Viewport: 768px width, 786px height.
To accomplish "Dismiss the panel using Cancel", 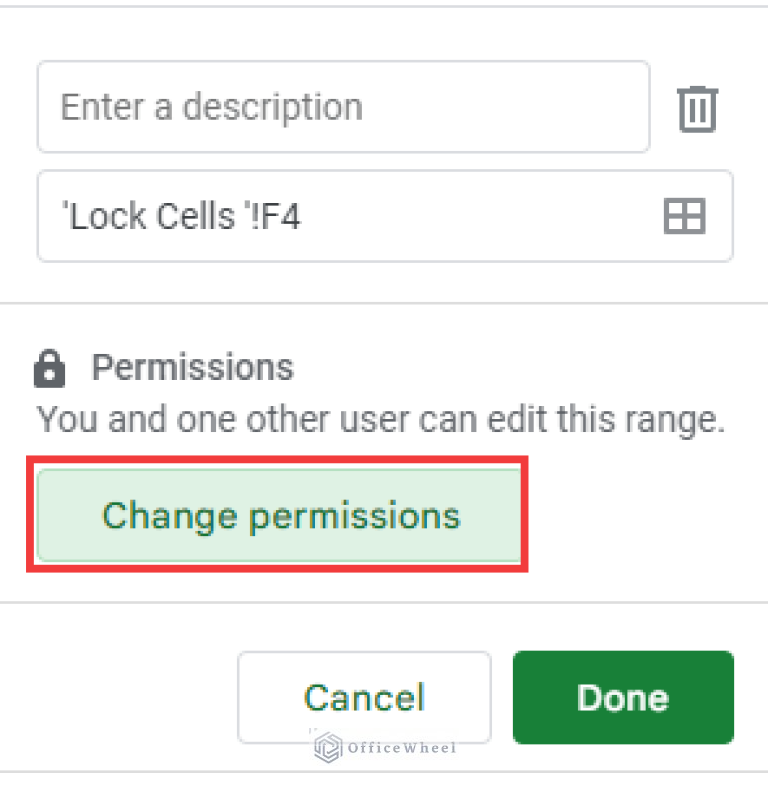I will [364, 697].
